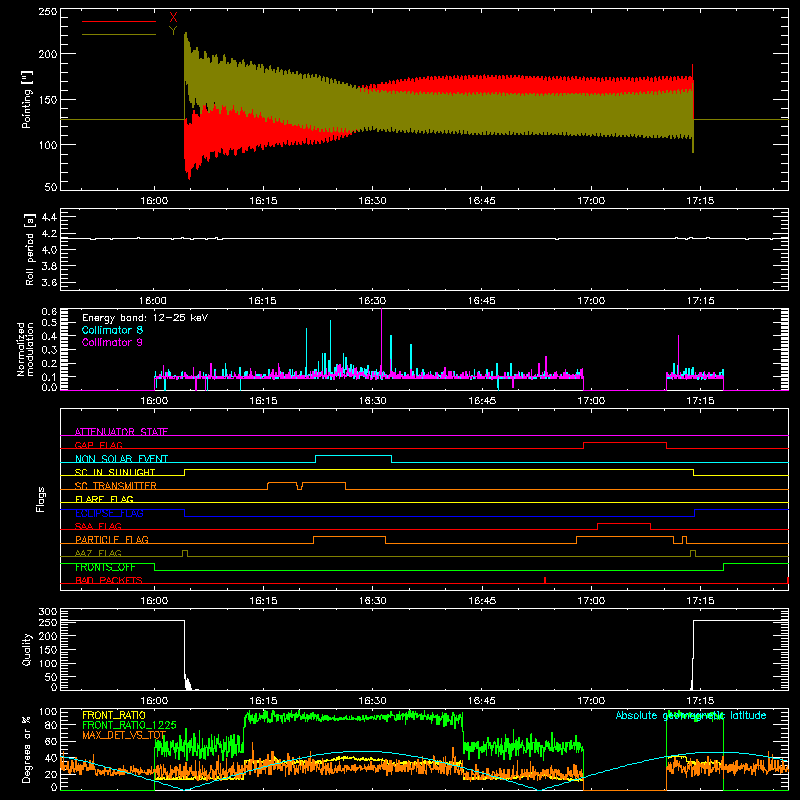The image size is (800, 800).
Task: Click the 150 tick on Quality axis
Action: click(48, 650)
